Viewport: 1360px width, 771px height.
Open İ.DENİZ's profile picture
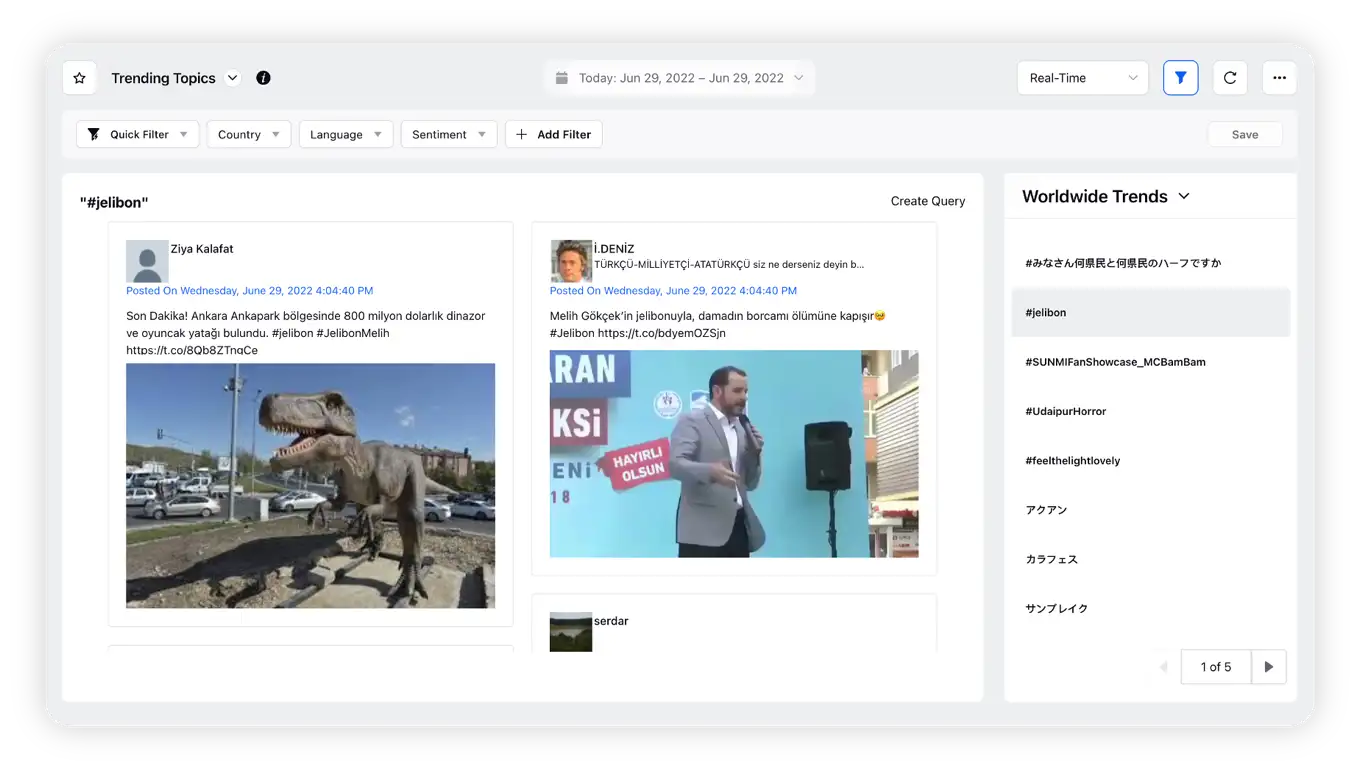pyautogui.click(x=571, y=261)
